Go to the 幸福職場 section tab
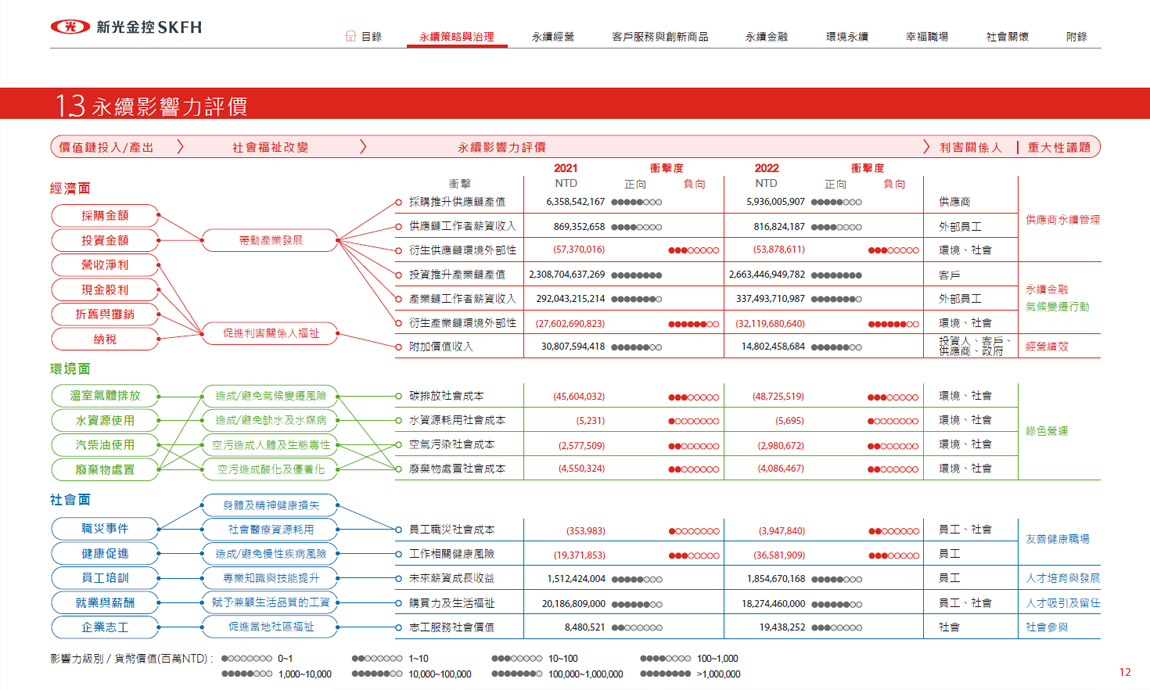This screenshot has height=690, width=1150. point(926,37)
